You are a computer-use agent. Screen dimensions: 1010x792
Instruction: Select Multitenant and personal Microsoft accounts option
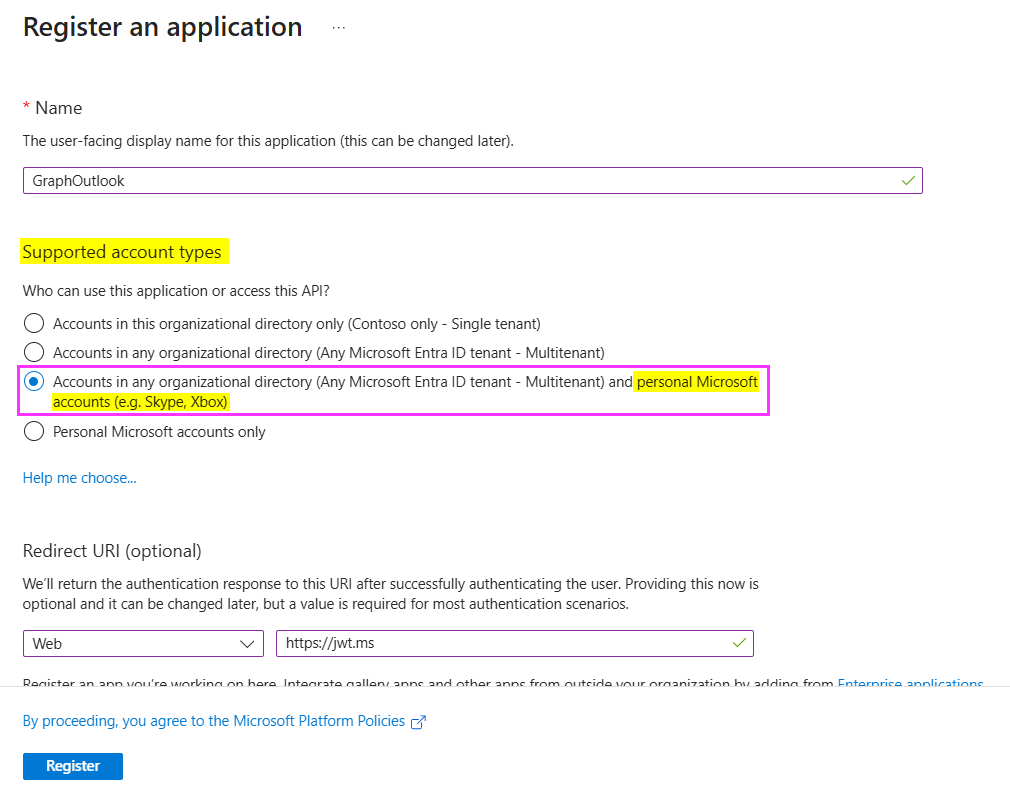33,381
